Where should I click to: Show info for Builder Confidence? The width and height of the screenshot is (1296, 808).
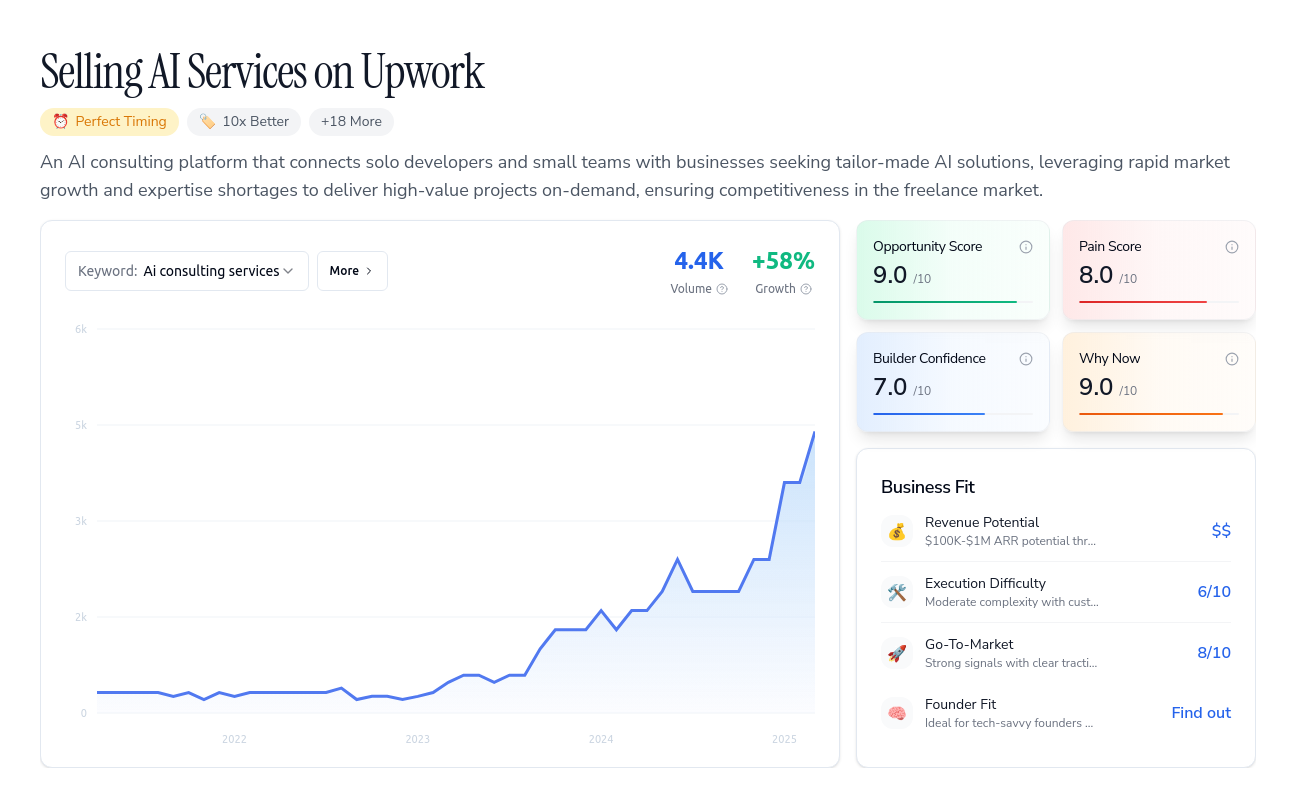1026,359
